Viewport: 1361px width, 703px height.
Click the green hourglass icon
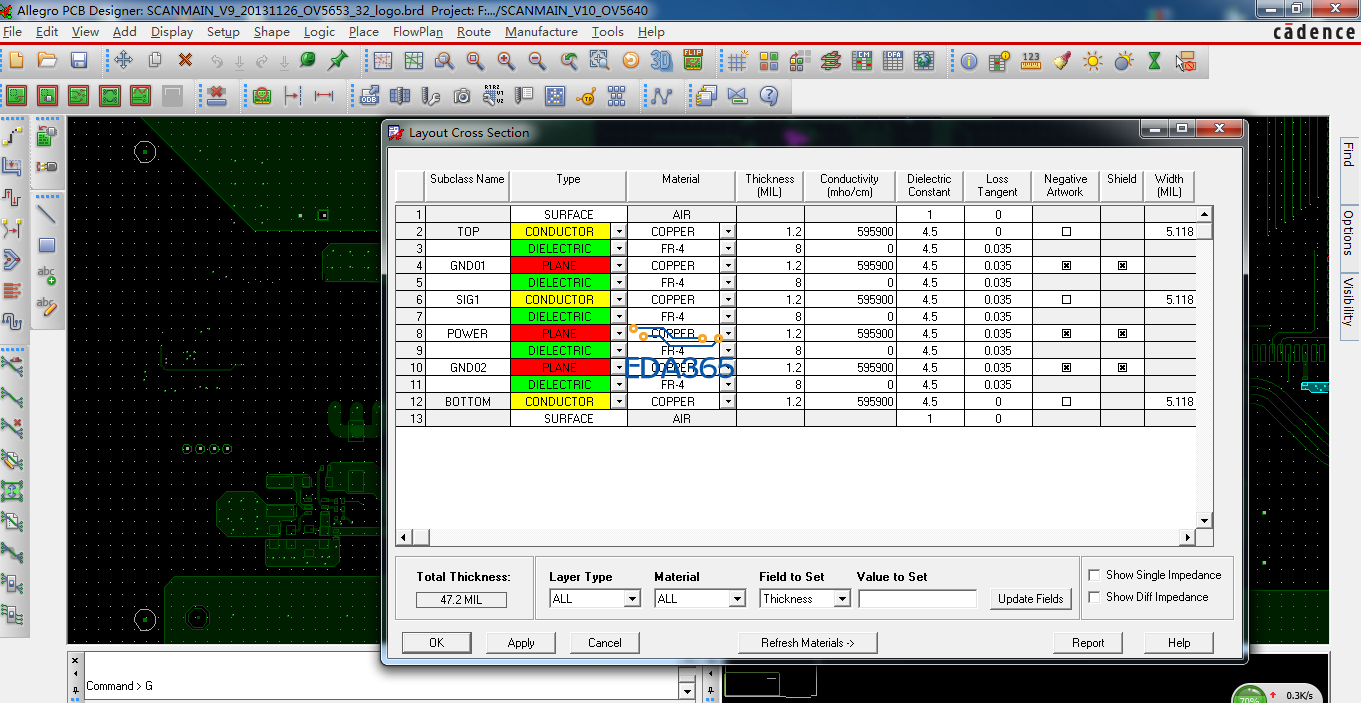[1154, 61]
